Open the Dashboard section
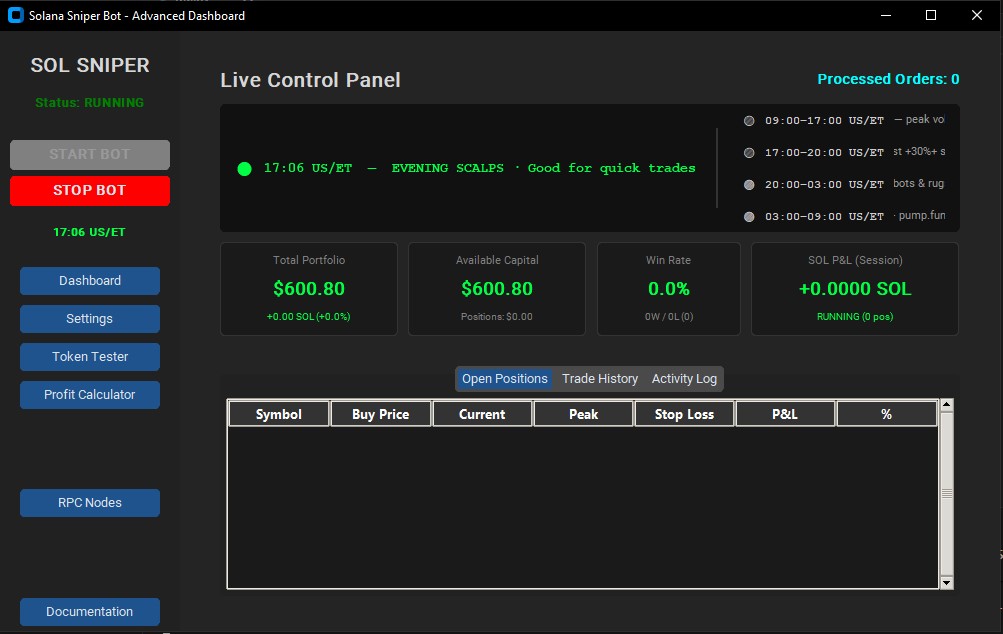The image size is (1003, 634). click(89, 280)
